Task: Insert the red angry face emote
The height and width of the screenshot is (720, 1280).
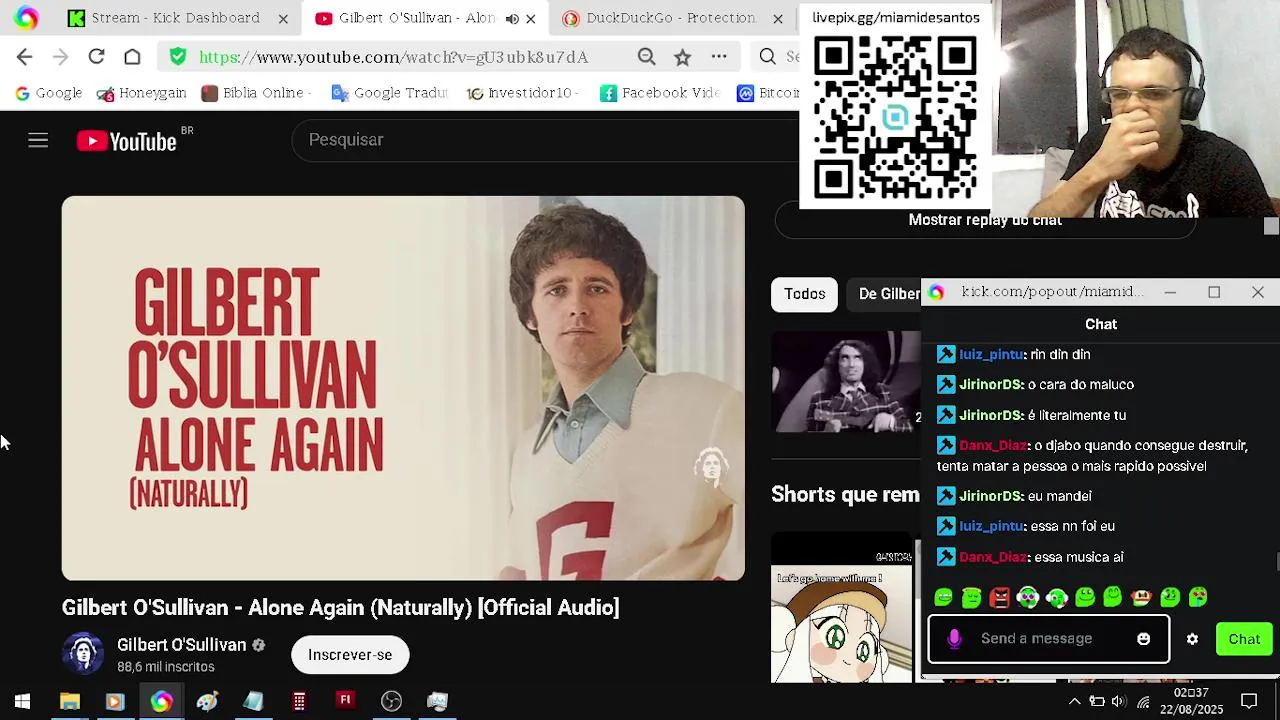Action: 999,598
